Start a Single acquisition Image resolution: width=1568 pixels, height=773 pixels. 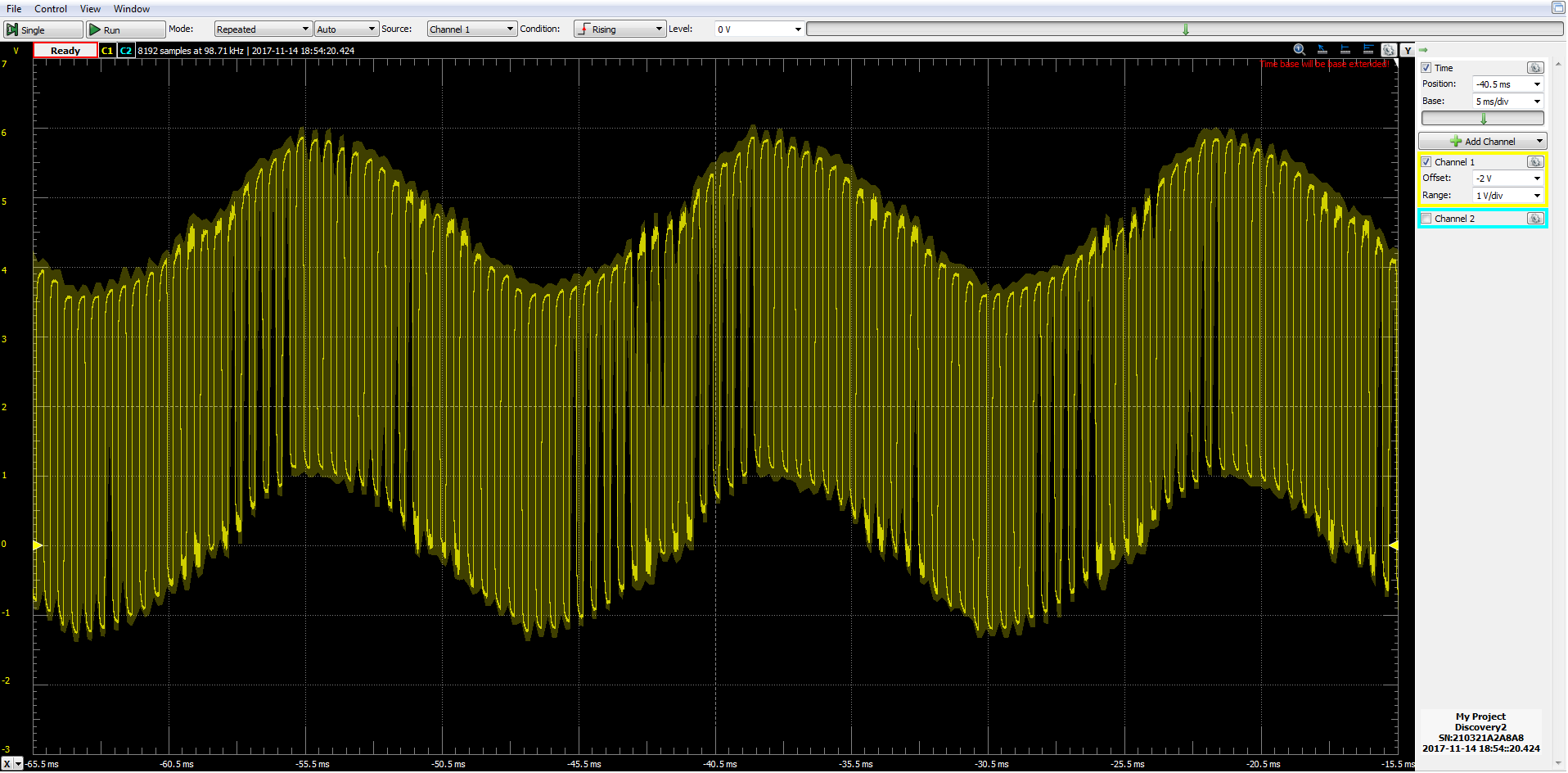[43, 29]
